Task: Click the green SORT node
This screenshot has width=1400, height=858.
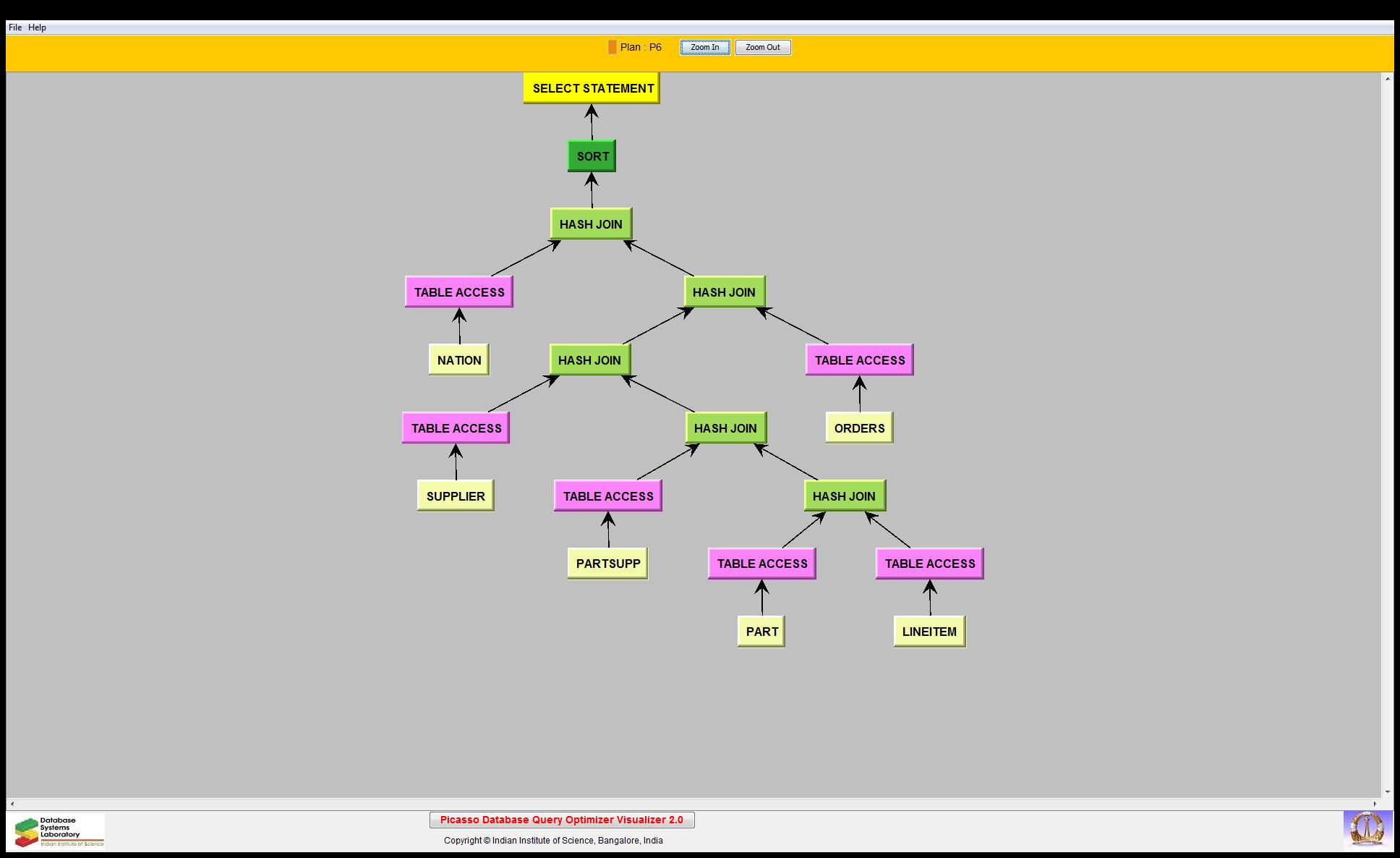Action: [592, 156]
